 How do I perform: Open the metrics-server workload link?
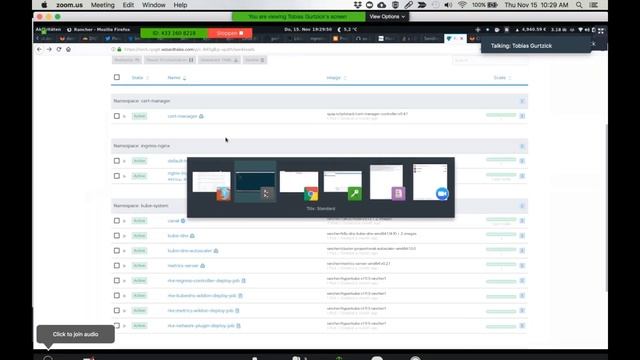pyautogui.click(x=183, y=266)
